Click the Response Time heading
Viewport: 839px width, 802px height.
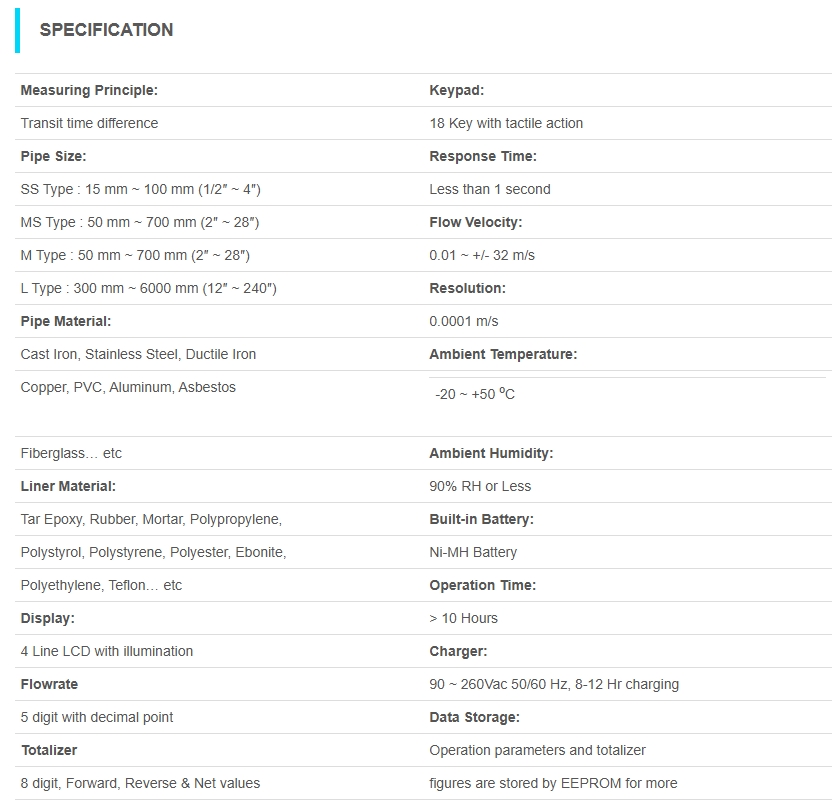[x=483, y=156]
